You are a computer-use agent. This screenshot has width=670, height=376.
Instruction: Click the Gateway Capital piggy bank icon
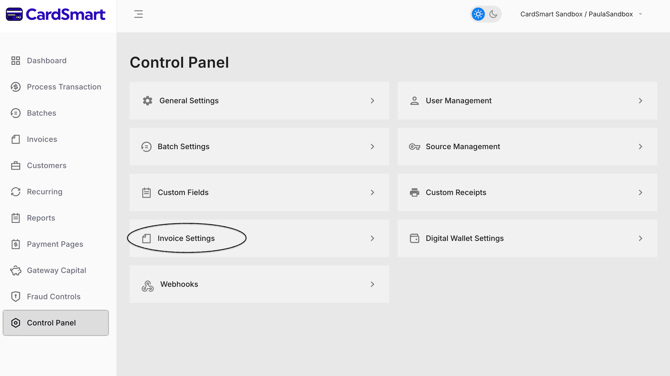pyautogui.click(x=16, y=270)
